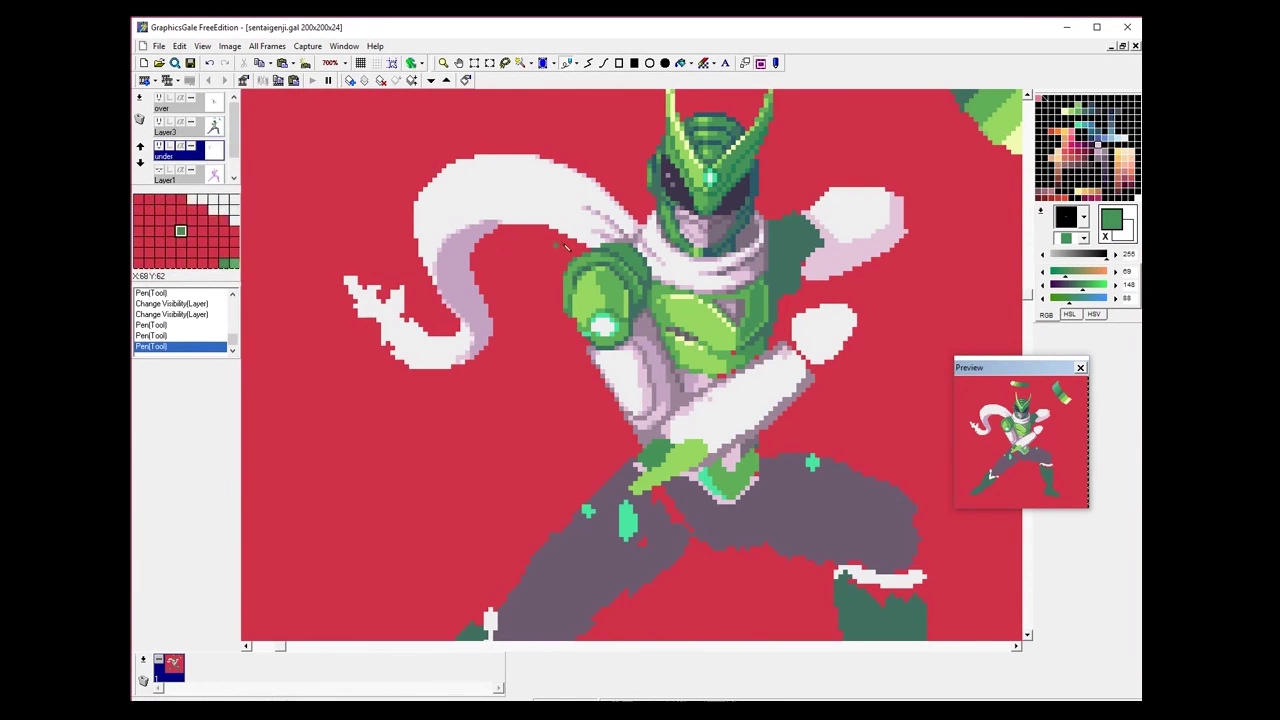Select the rectangle selection tool

tap(474, 63)
